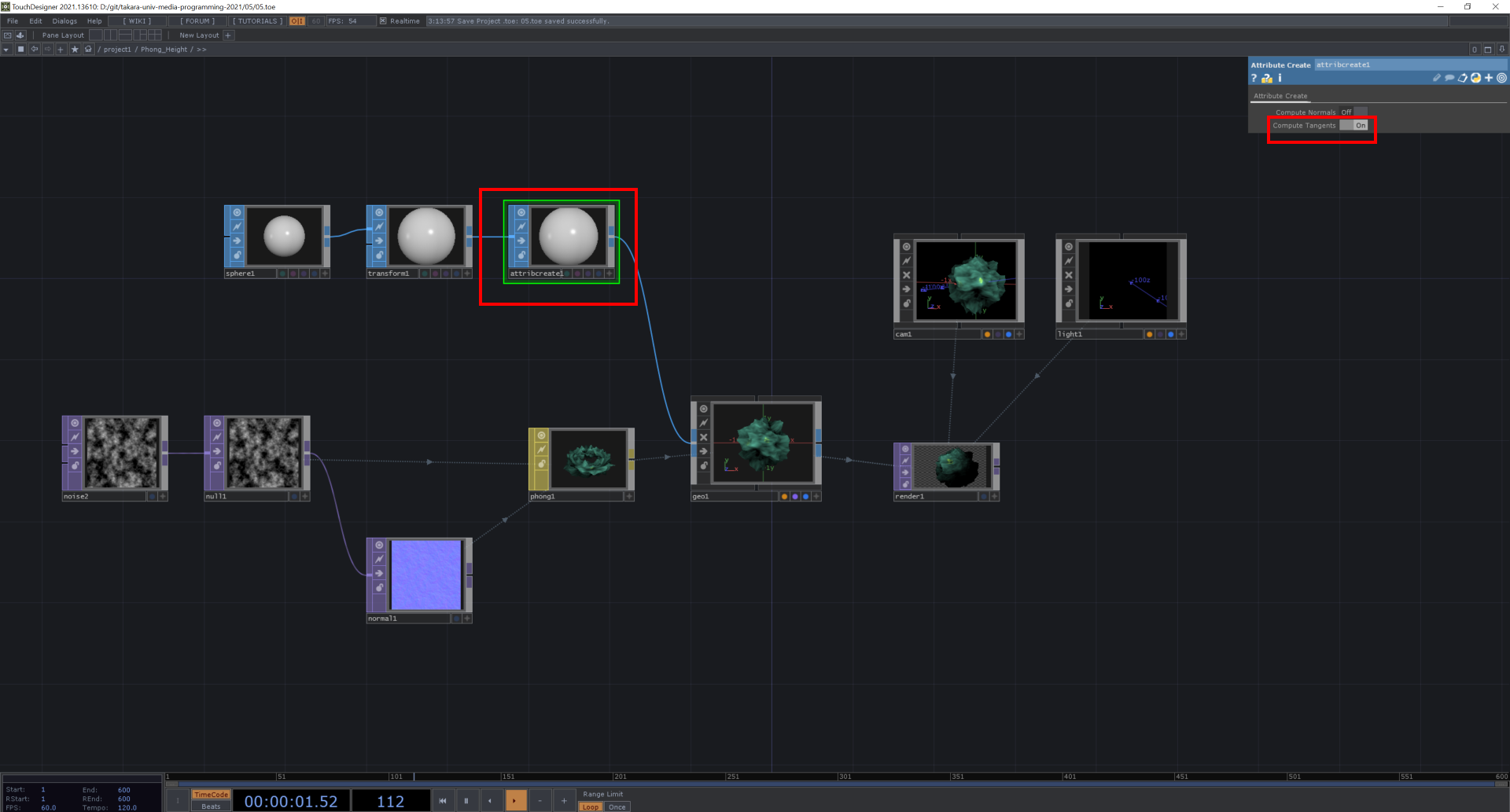Click the add custom parameter plus icon
This screenshot has height=812, width=1510.
(1488, 78)
